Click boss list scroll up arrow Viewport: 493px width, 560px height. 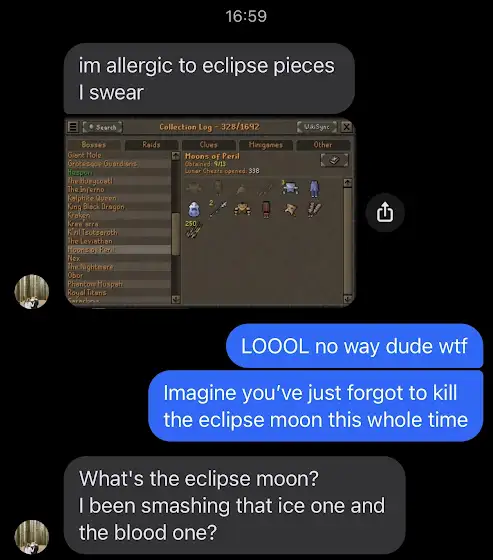pyautogui.click(x=175, y=156)
